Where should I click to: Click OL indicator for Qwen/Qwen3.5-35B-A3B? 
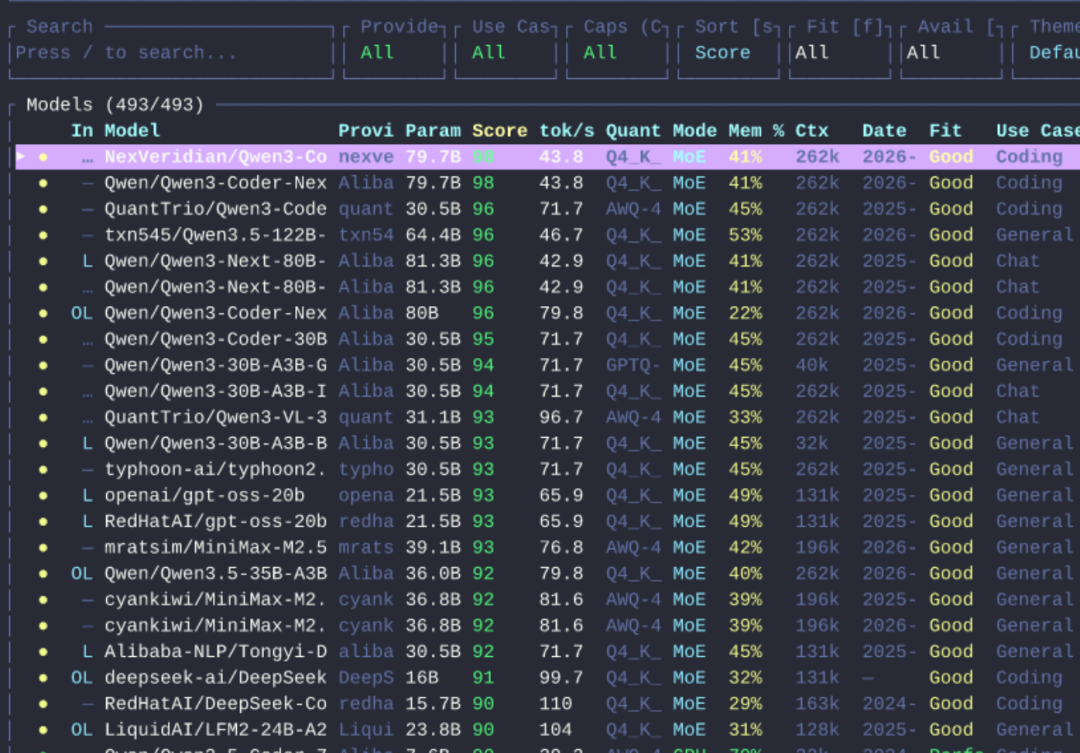[81, 574]
